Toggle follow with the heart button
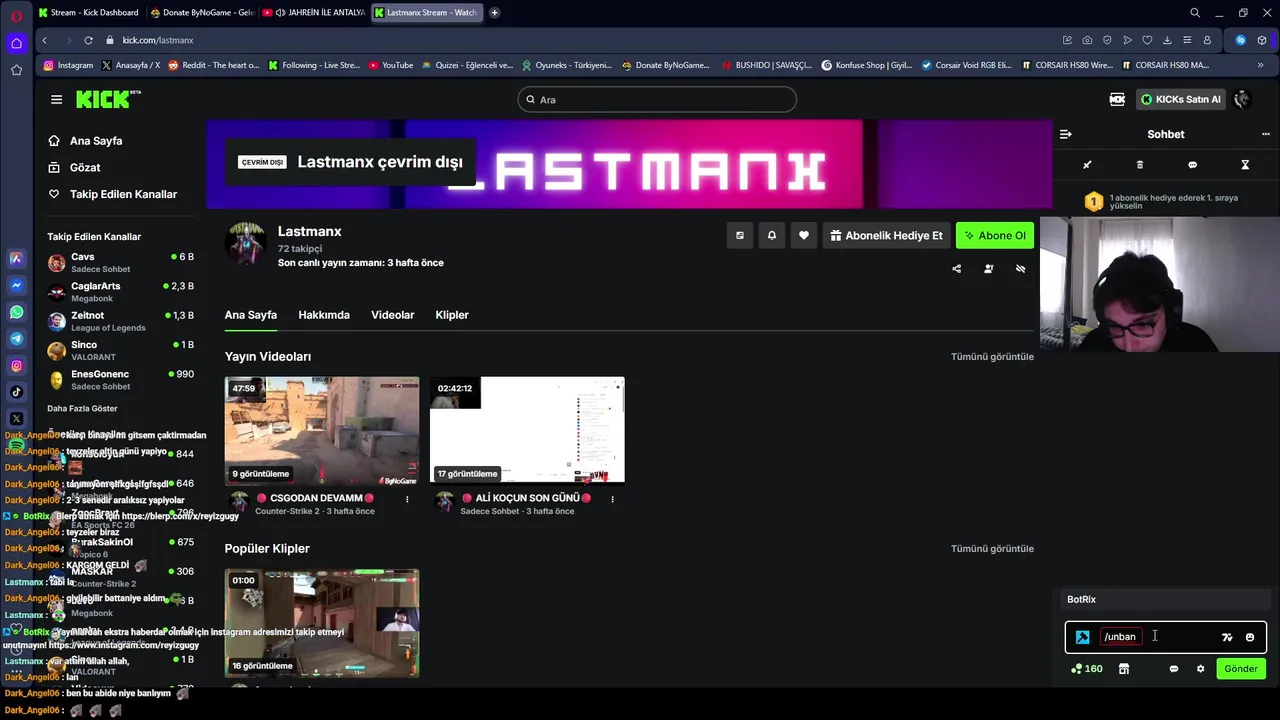1280x720 pixels. pyautogui.click(x=803, y=235)
